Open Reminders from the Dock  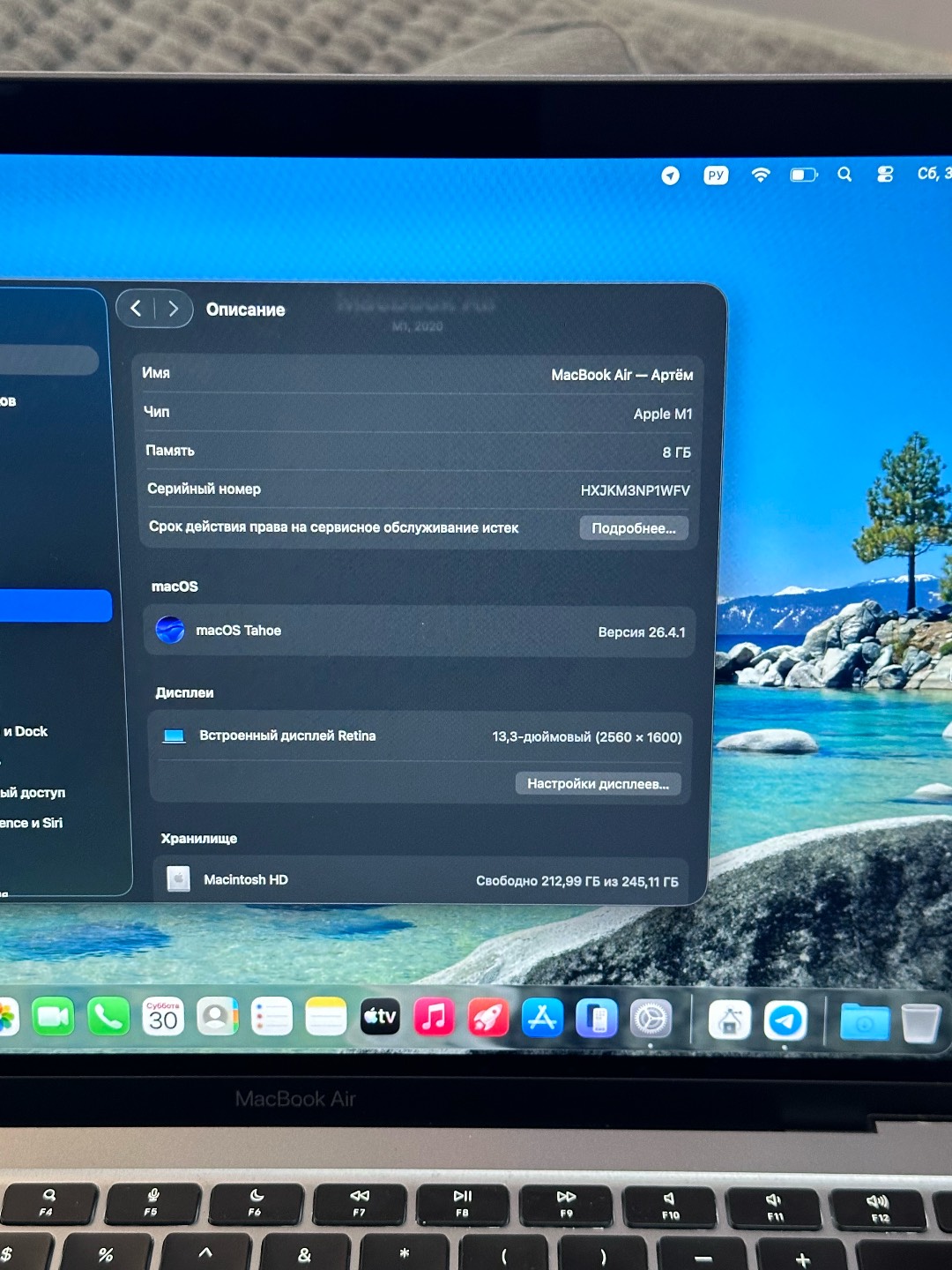tap(271, 1017)
